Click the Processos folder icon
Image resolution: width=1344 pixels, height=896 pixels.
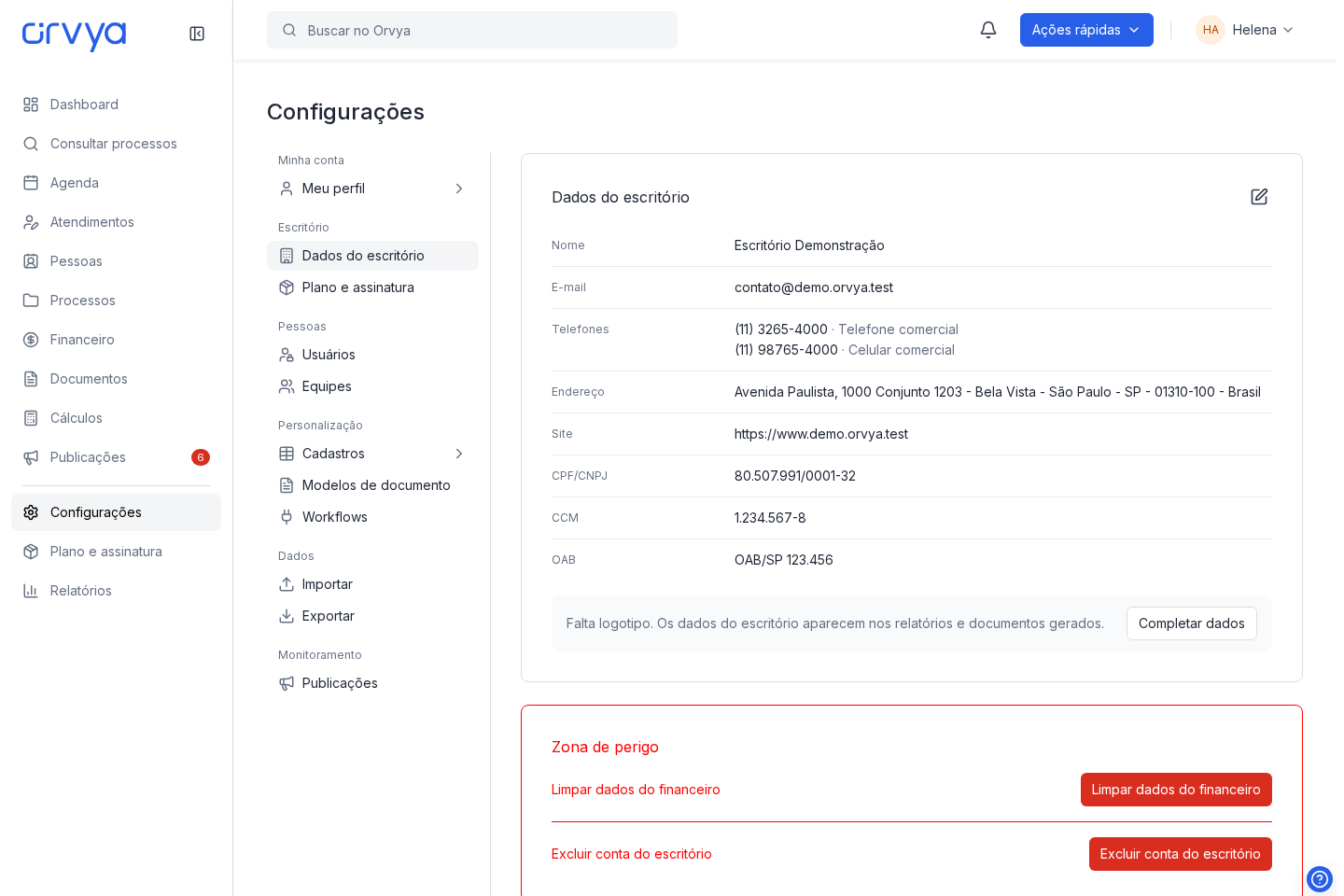coord(31,301)
